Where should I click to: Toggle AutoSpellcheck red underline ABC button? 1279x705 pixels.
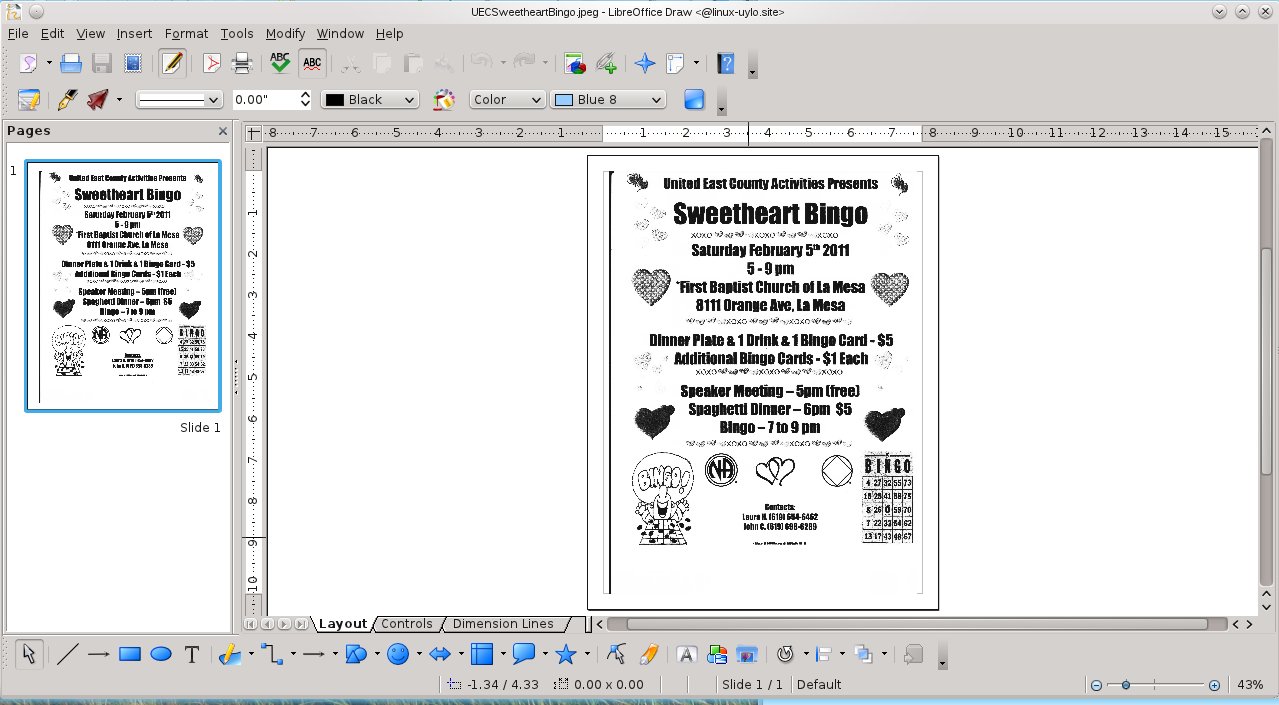pos(312,64)
